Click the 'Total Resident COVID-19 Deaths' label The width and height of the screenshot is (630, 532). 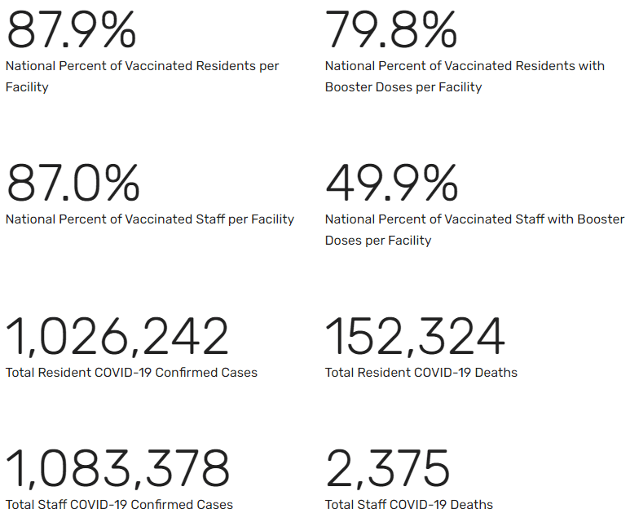point(421,373)
